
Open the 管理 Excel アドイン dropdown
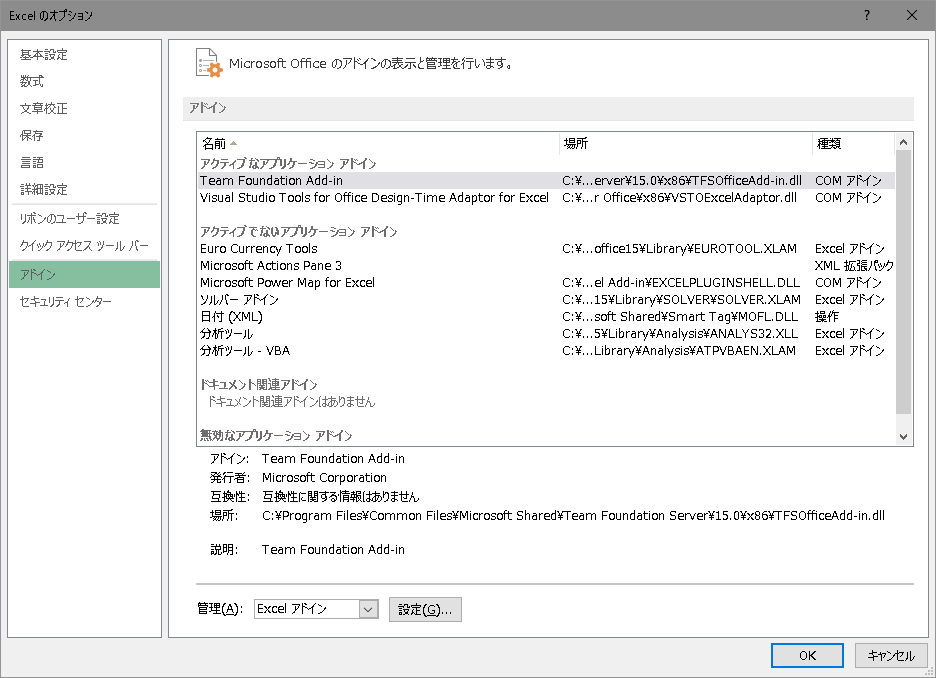pos(316,609)
